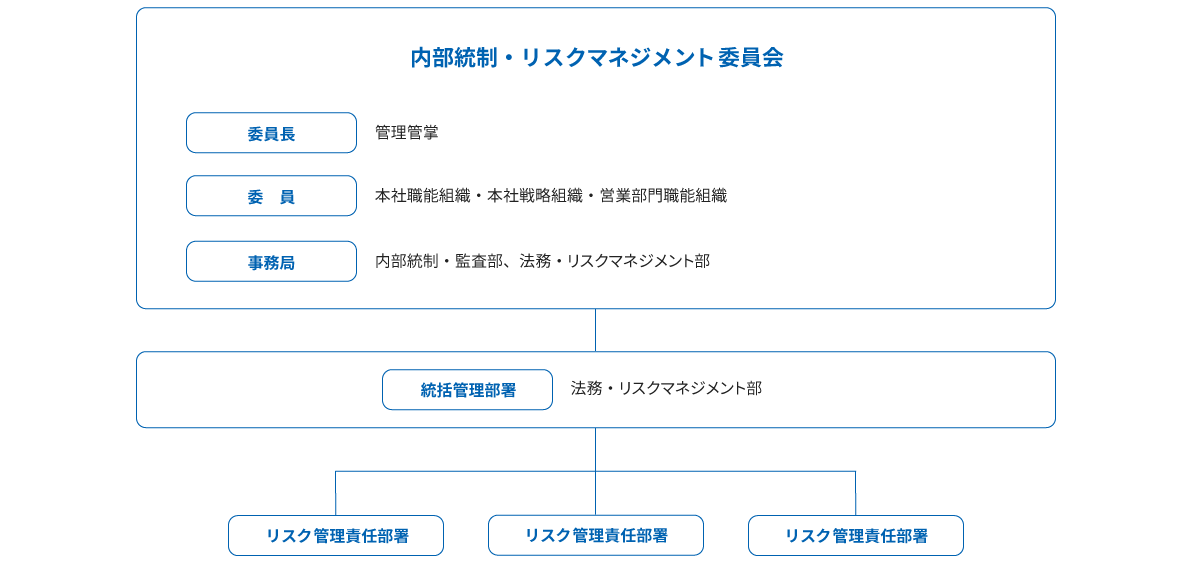Click the vertical connector directly below 統括管理部署 panel
This screenshot has height=562, width=1192.
coord(596,449)
